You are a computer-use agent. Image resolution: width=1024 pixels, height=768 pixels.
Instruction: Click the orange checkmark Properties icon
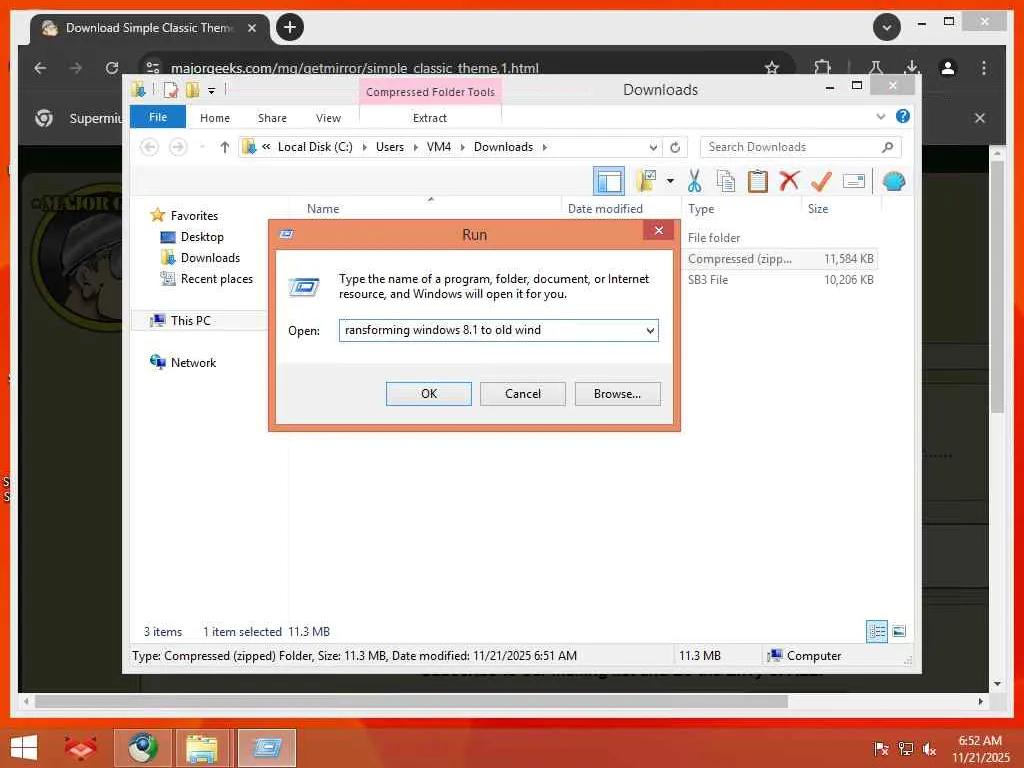(x=821, y=181)
